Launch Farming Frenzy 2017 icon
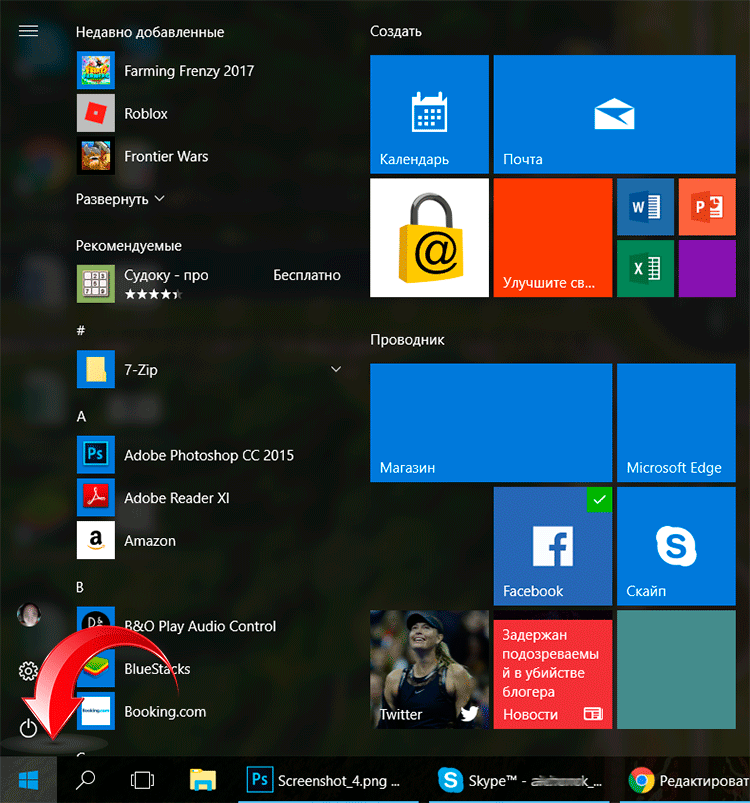This screenshot has height=803, width=750. point(96,71)
